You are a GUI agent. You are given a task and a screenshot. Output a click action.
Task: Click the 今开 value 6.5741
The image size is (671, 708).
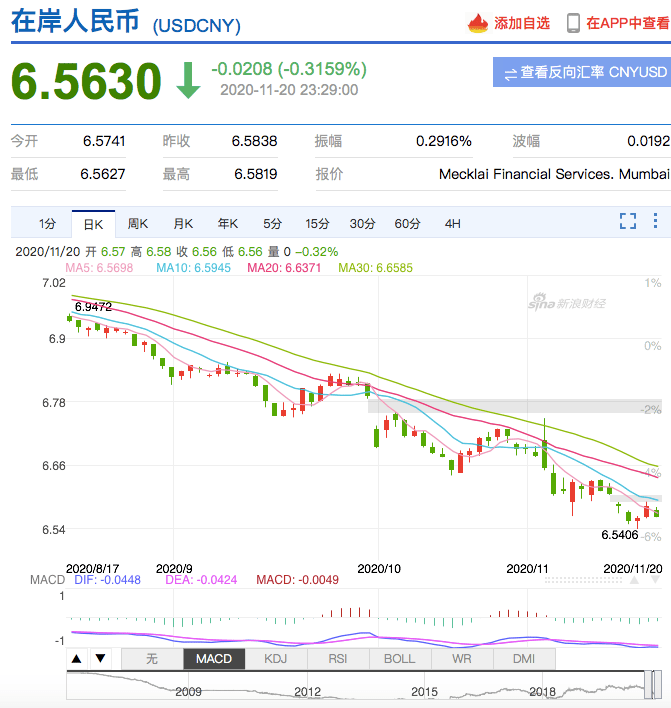point(104,141)
